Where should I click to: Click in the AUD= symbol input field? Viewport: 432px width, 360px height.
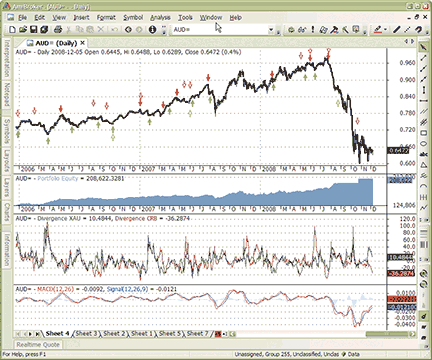[220, 30]
